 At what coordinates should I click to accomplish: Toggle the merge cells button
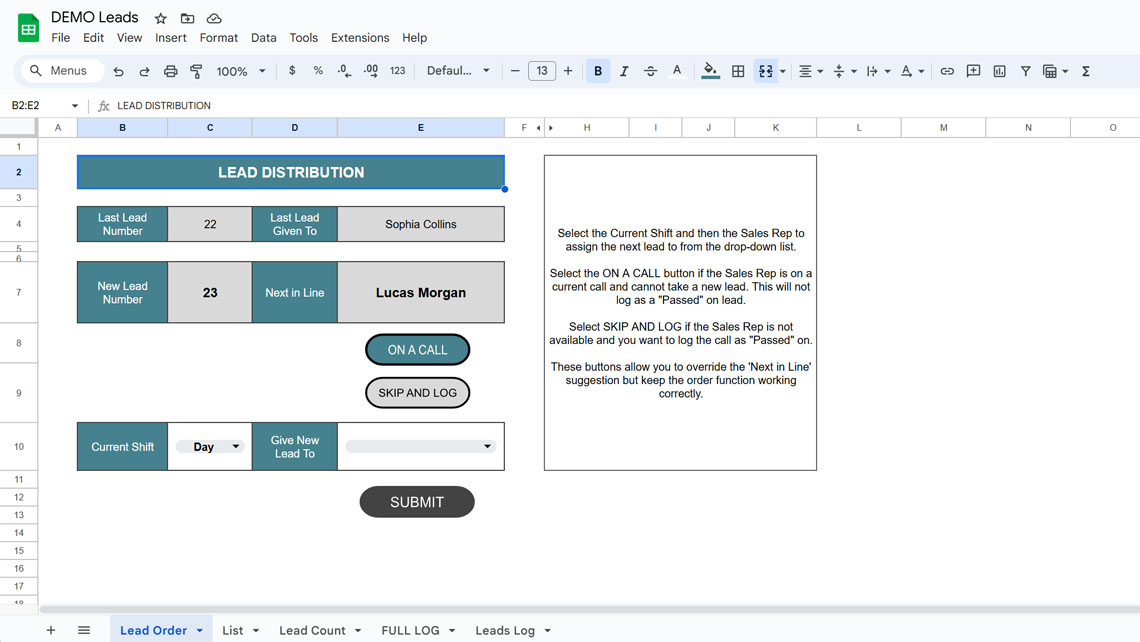click(766, 71)
